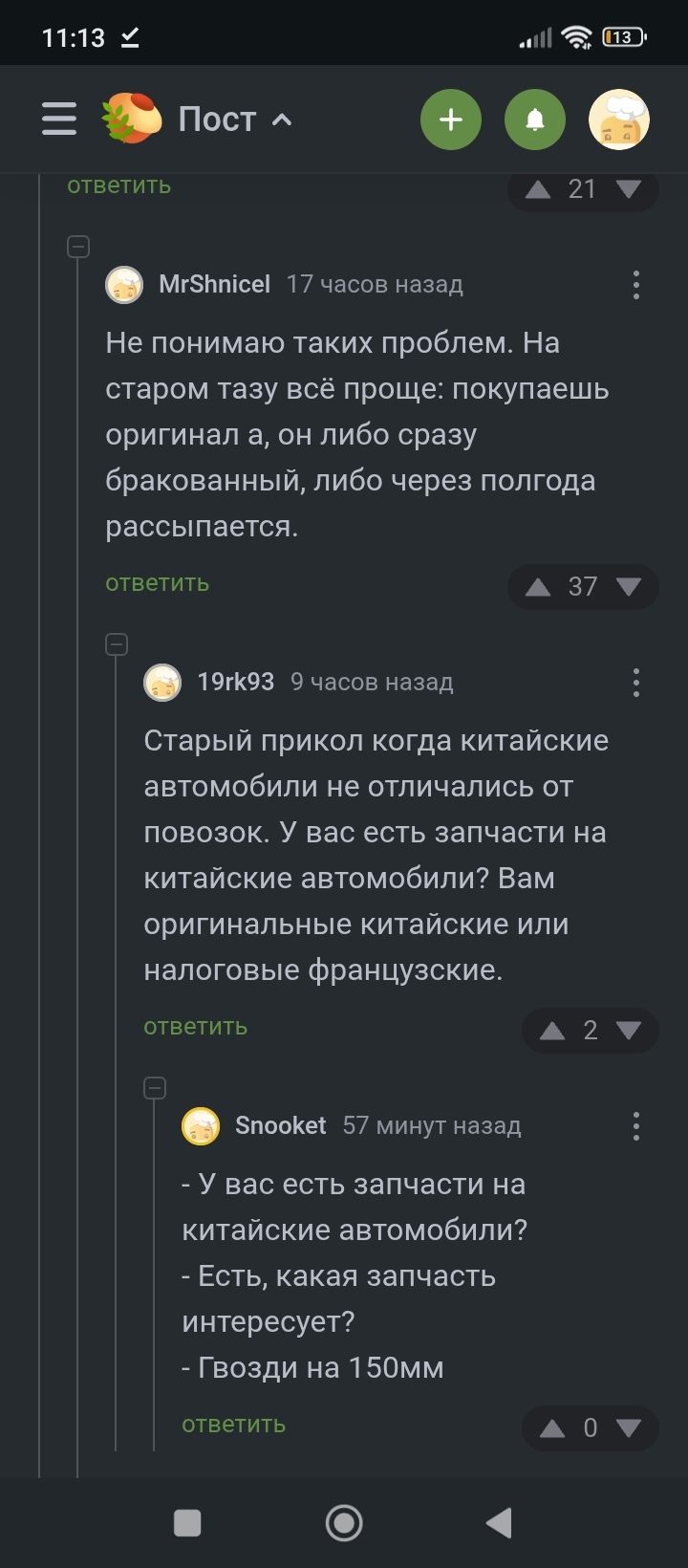Viewport: 688px width, 1568px height.
Task: Downvote MrShnicel's comment with 37 rating
Action: pyautogui.click(x=629, y=587)
